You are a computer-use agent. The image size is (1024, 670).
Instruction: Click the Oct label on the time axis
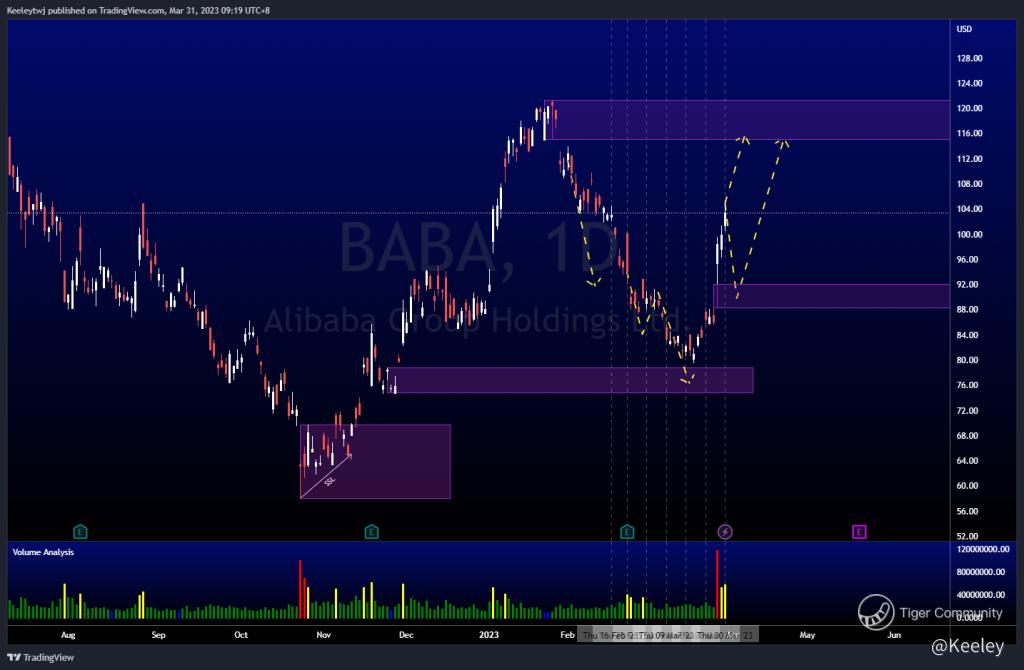point(241,635)
